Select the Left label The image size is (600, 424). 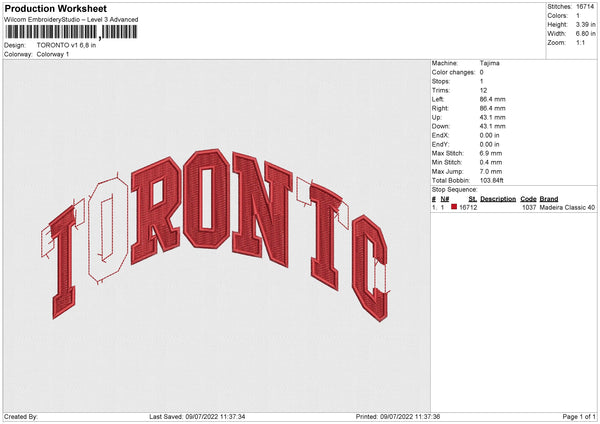pos(438,99)
